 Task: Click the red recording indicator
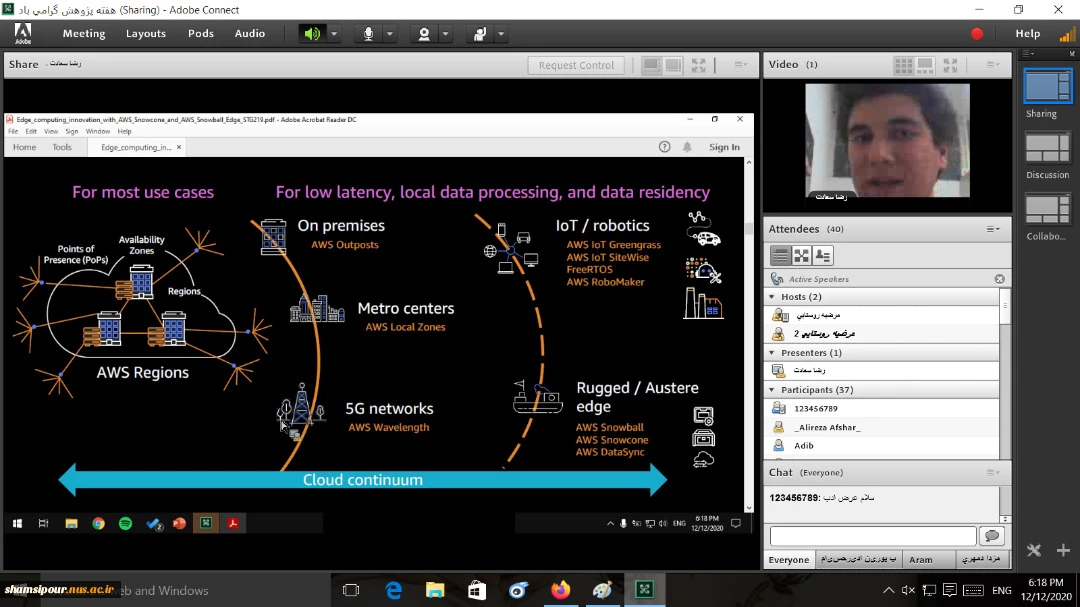coord(977,34)
